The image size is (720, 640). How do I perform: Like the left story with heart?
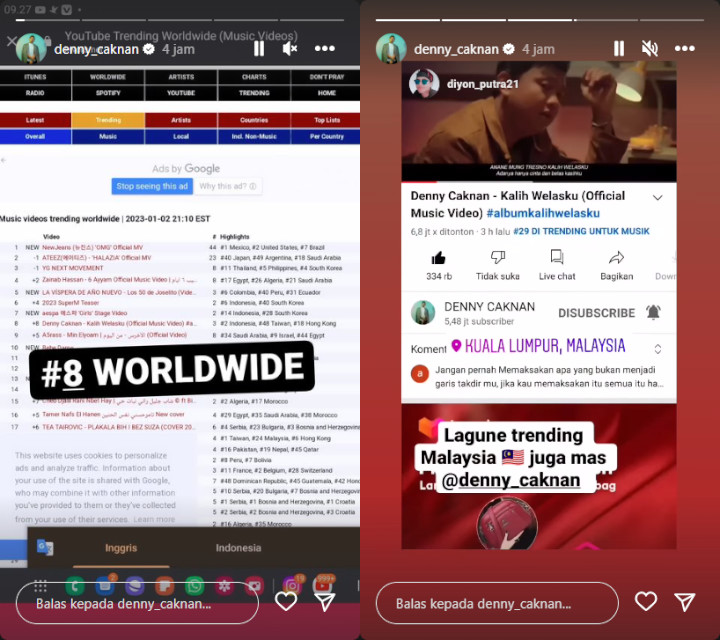[x=286, y=601]
